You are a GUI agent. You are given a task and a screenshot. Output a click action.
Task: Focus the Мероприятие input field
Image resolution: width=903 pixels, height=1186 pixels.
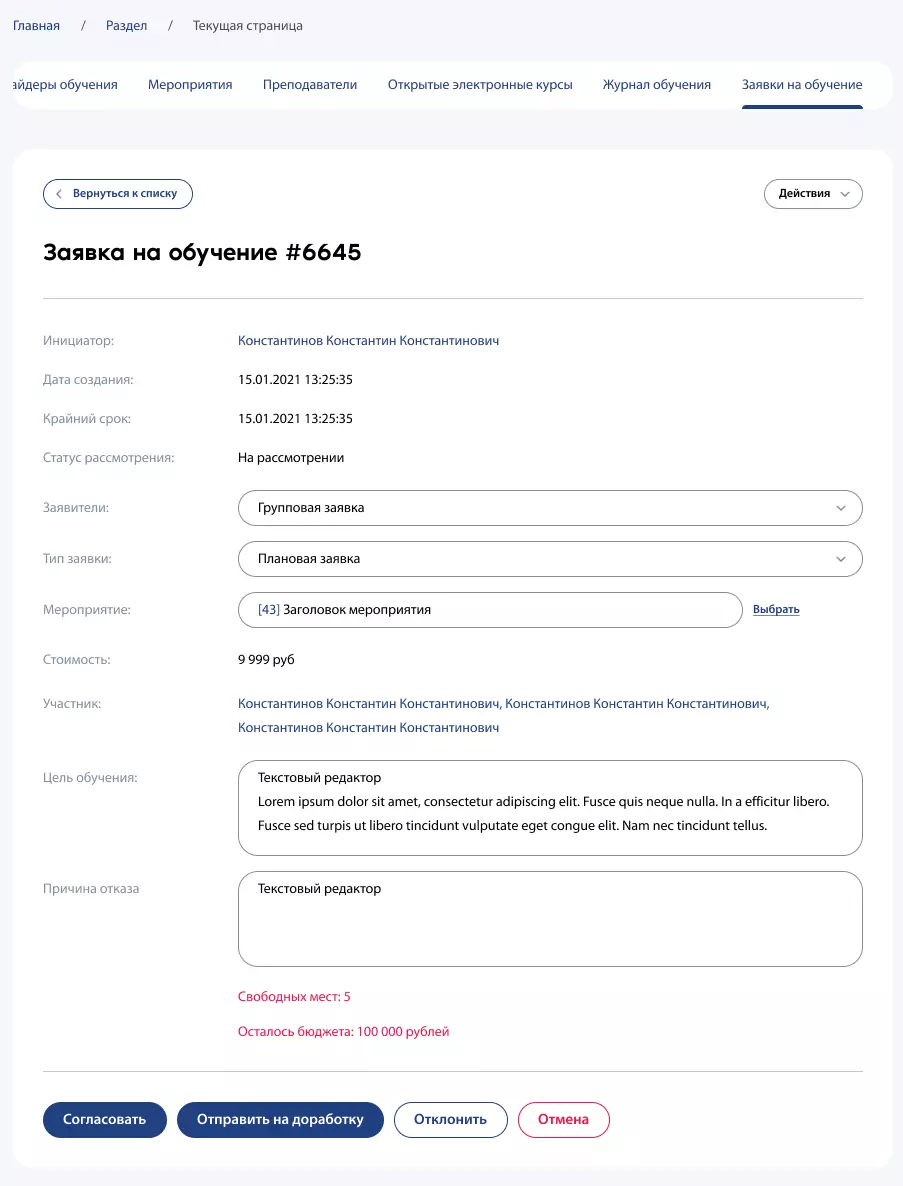point(490,610)
